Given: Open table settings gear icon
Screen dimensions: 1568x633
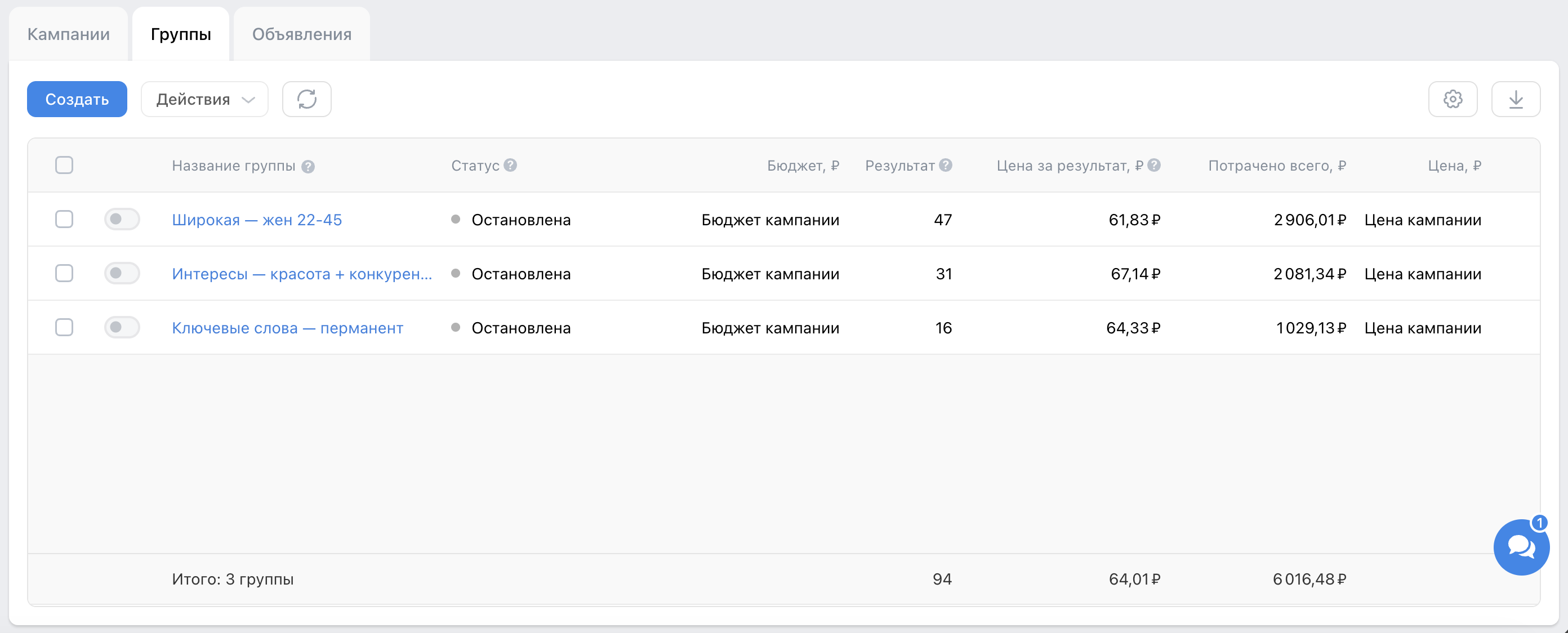Looking at the screenshot, I should coord(1453,99).
